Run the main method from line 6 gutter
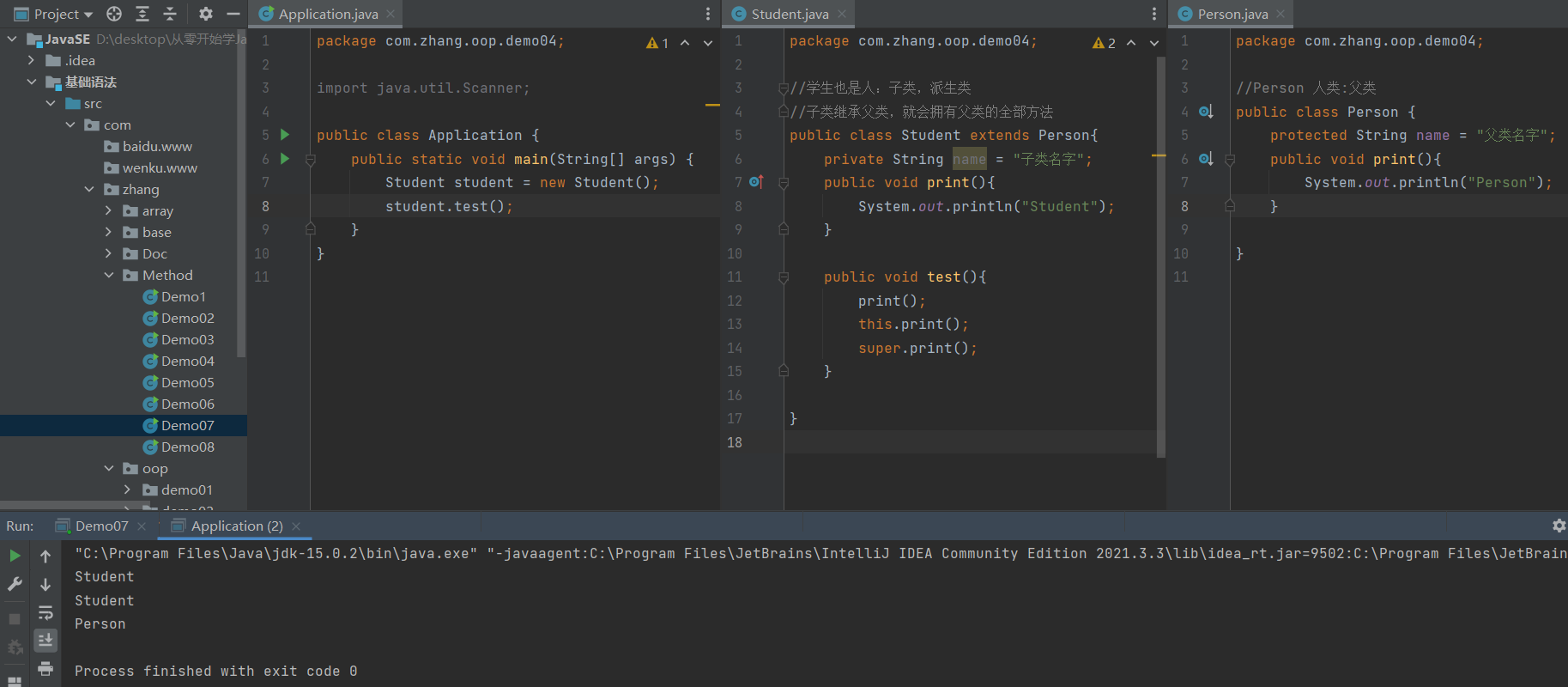Image resolution: width=1568 pixels, height=687 pixels. pos(285,159)
